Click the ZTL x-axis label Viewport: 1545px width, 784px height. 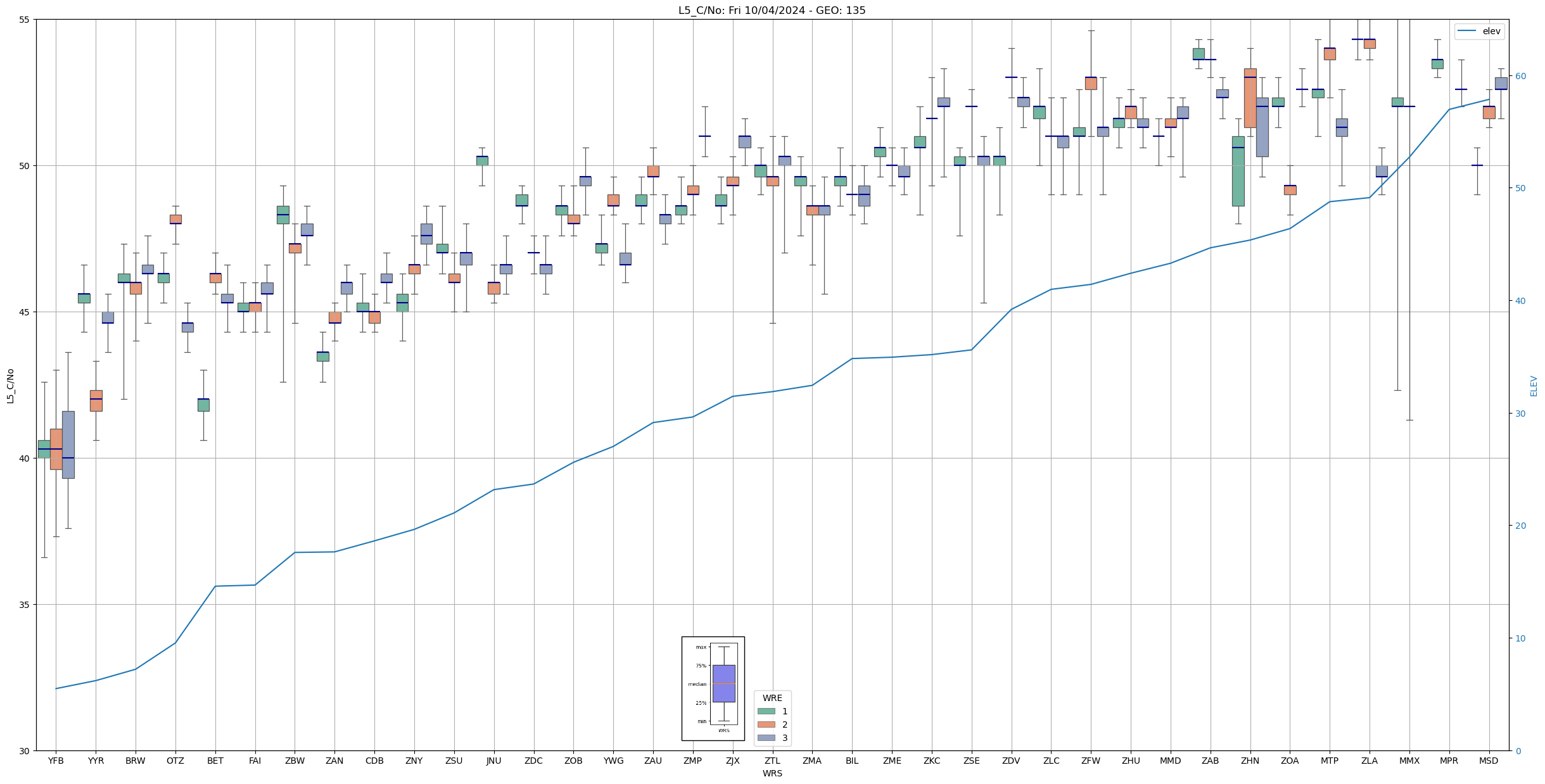click(773, 761)
